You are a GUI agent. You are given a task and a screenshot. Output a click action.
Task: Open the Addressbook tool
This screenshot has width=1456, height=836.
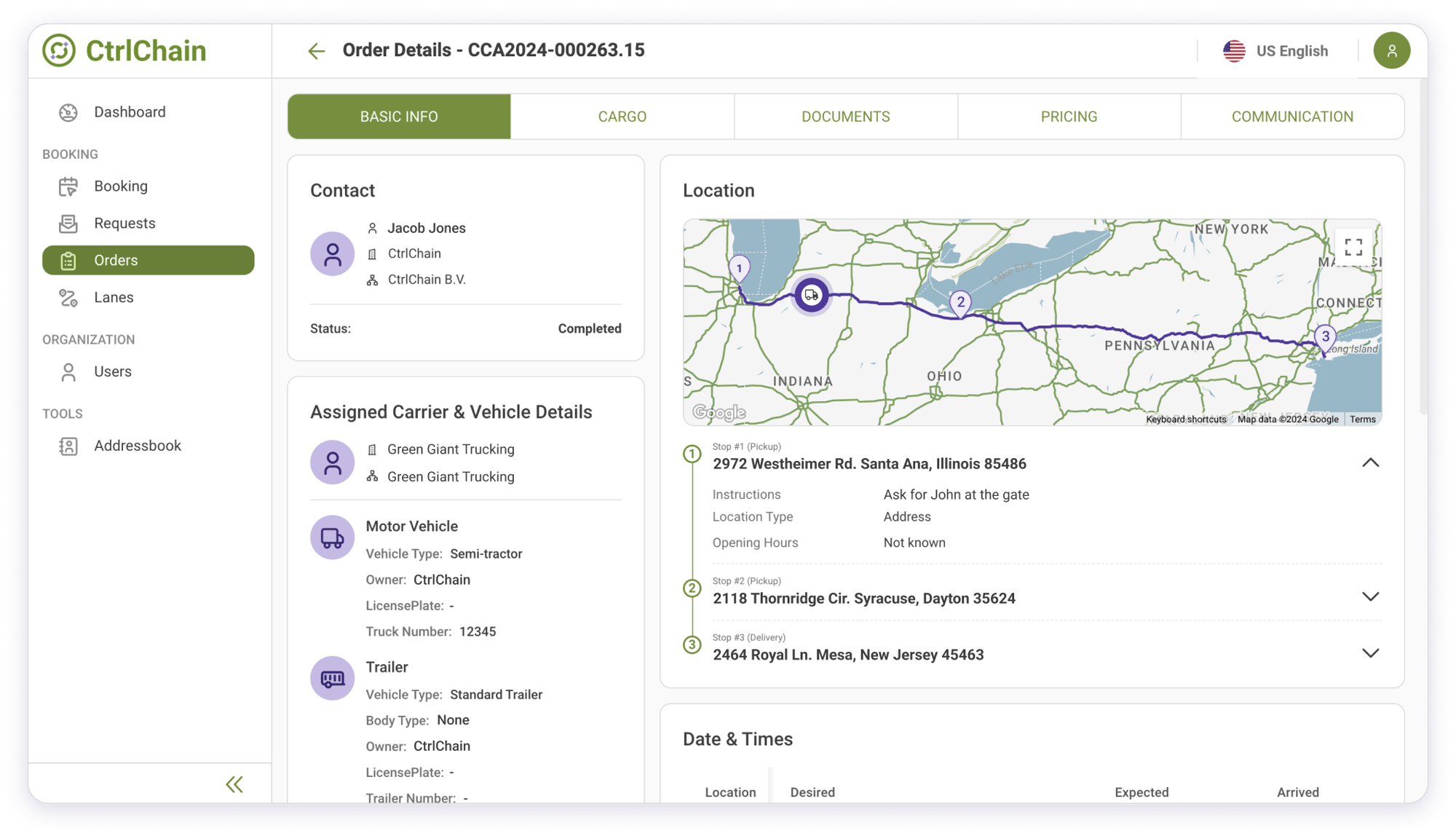pos(137,446)
